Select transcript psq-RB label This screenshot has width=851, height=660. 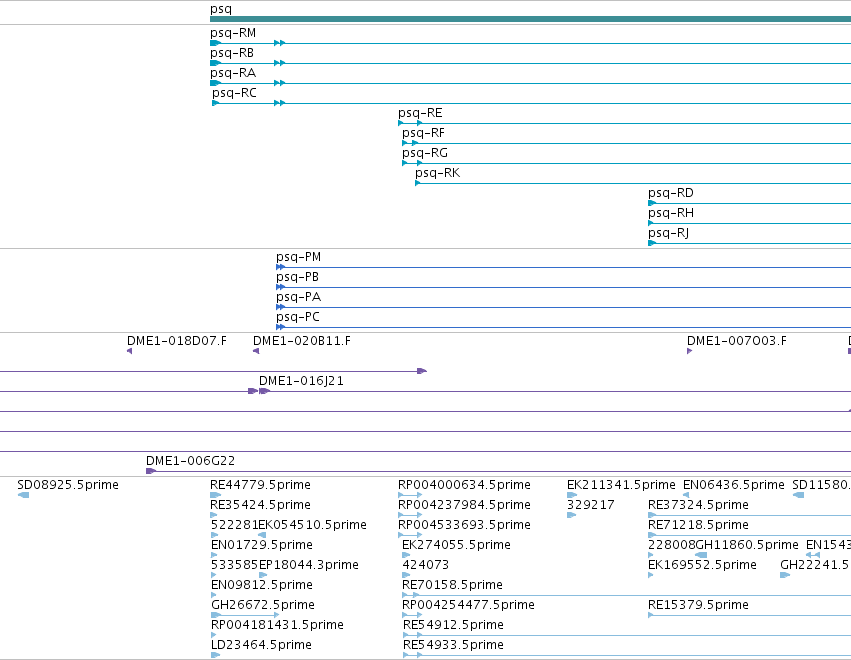click(x=232, y=53)
